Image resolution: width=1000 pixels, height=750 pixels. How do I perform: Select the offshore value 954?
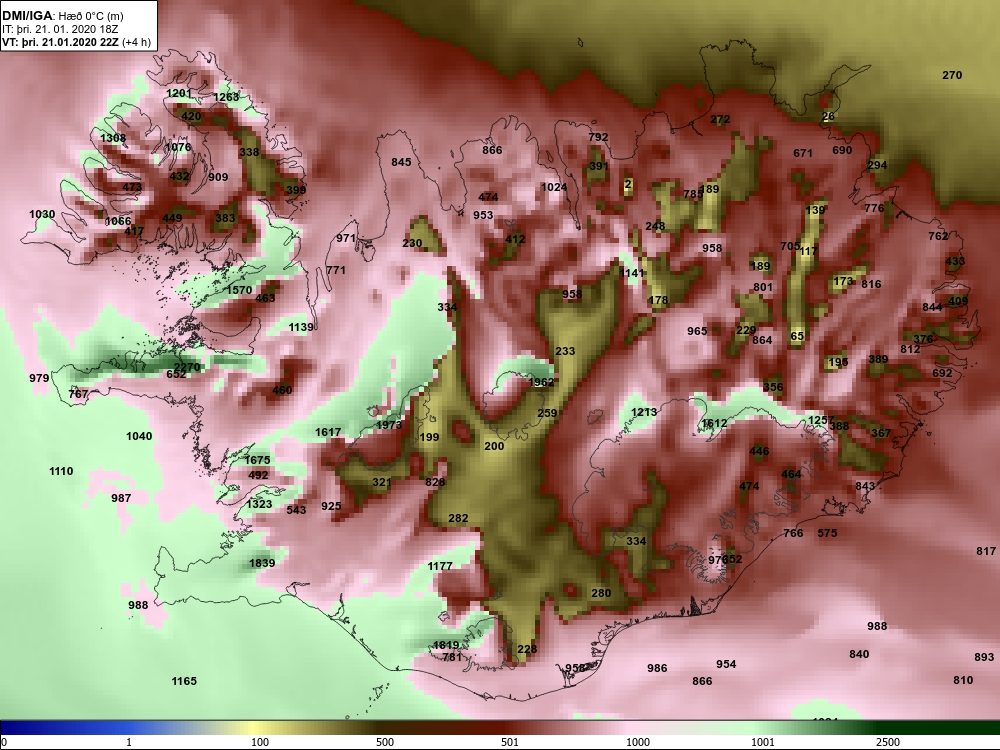click(x=726, y=664)
